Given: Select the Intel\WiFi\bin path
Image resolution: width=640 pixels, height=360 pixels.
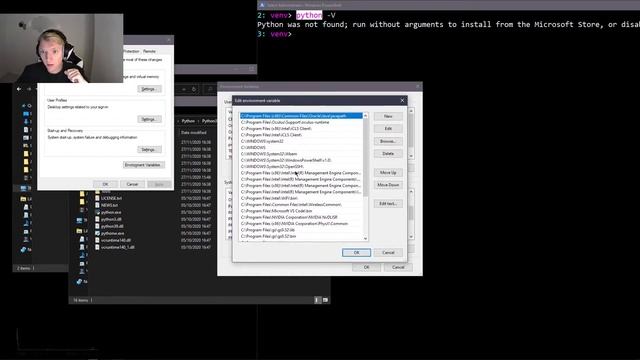Looking at the screenshot, I should (301, 198).
